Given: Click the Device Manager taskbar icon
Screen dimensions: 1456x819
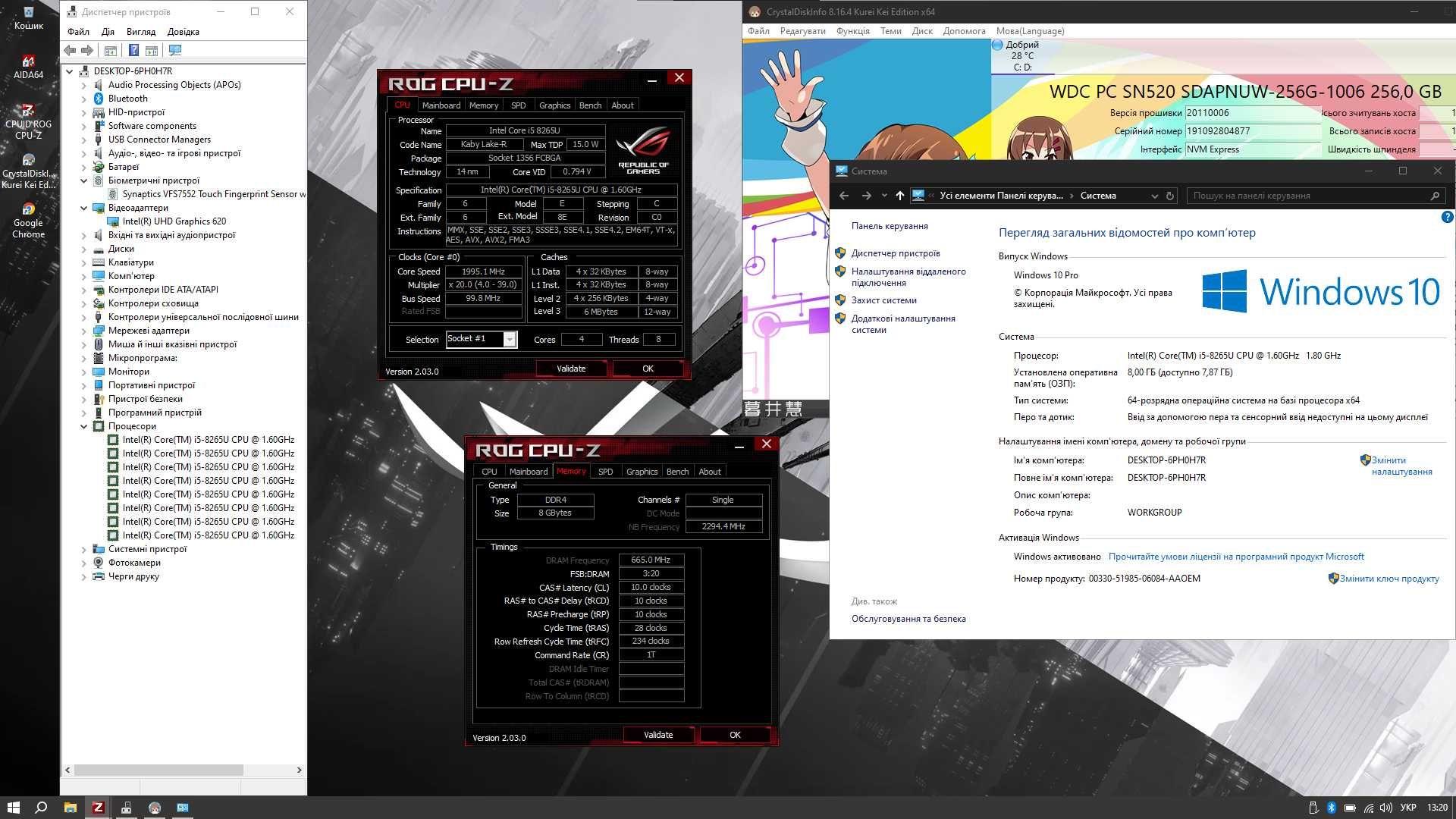Looking at the screenshot, I should pyautogui.click(x=126, y=808).
